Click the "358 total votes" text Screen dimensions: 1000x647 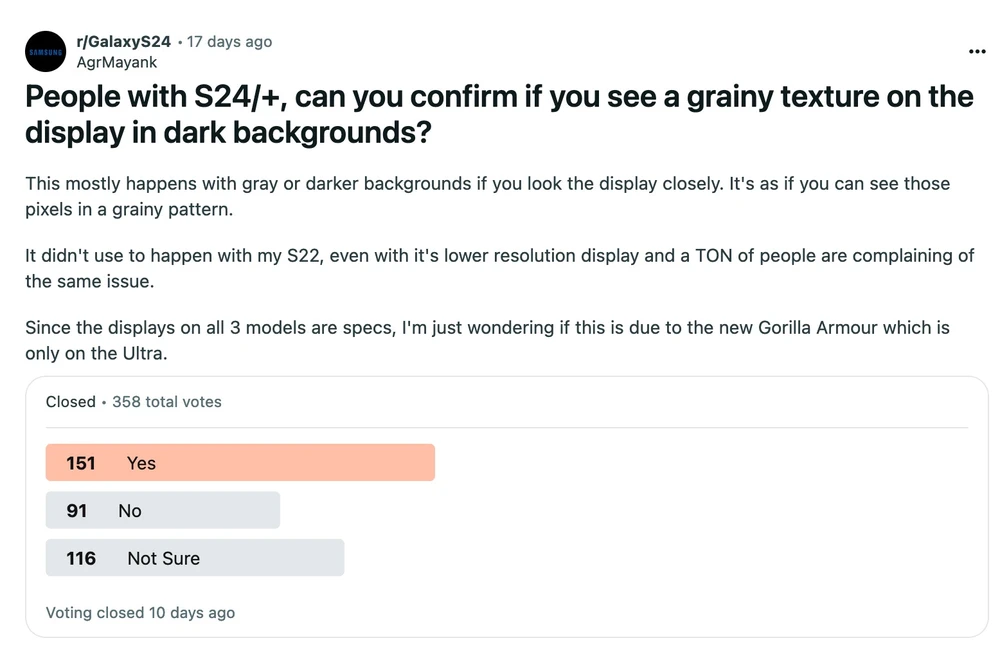[167, 402]
